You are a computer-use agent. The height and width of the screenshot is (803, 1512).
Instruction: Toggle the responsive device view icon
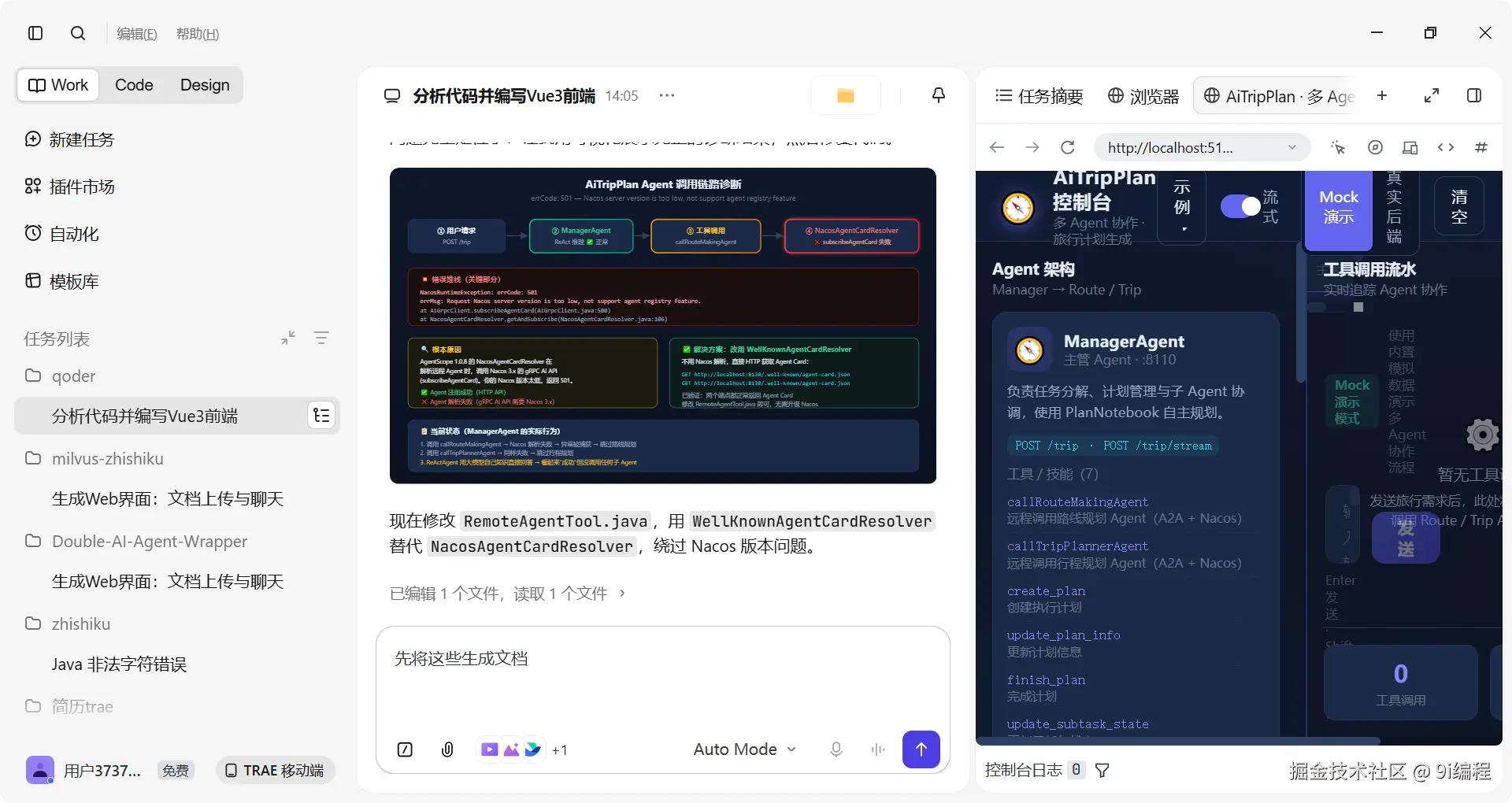tap(1410, 147)
